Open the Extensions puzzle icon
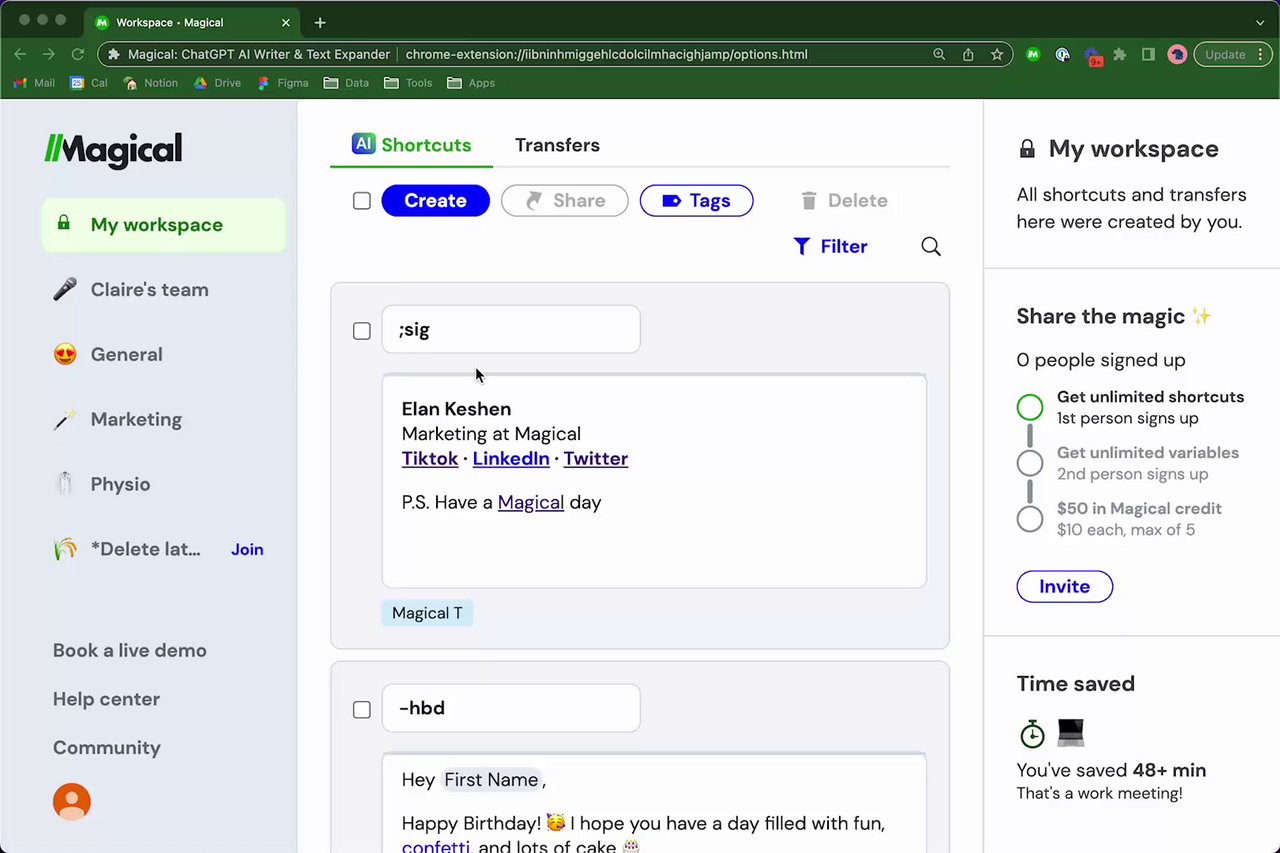Viewport: 1280px width, 853px height. tap(1120, 55)
